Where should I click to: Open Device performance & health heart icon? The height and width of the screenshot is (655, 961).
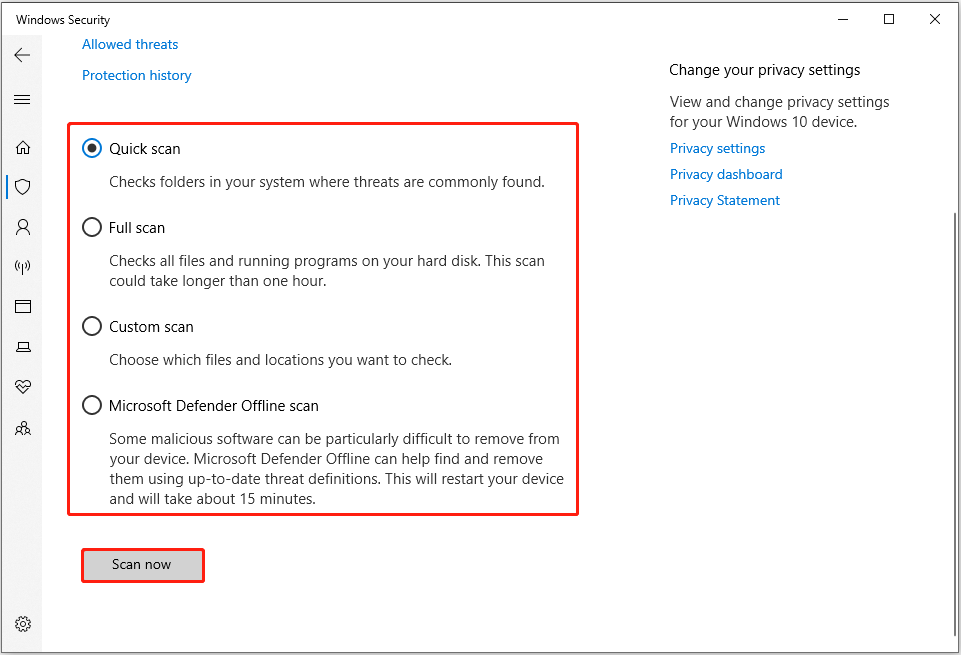point(22,387)
